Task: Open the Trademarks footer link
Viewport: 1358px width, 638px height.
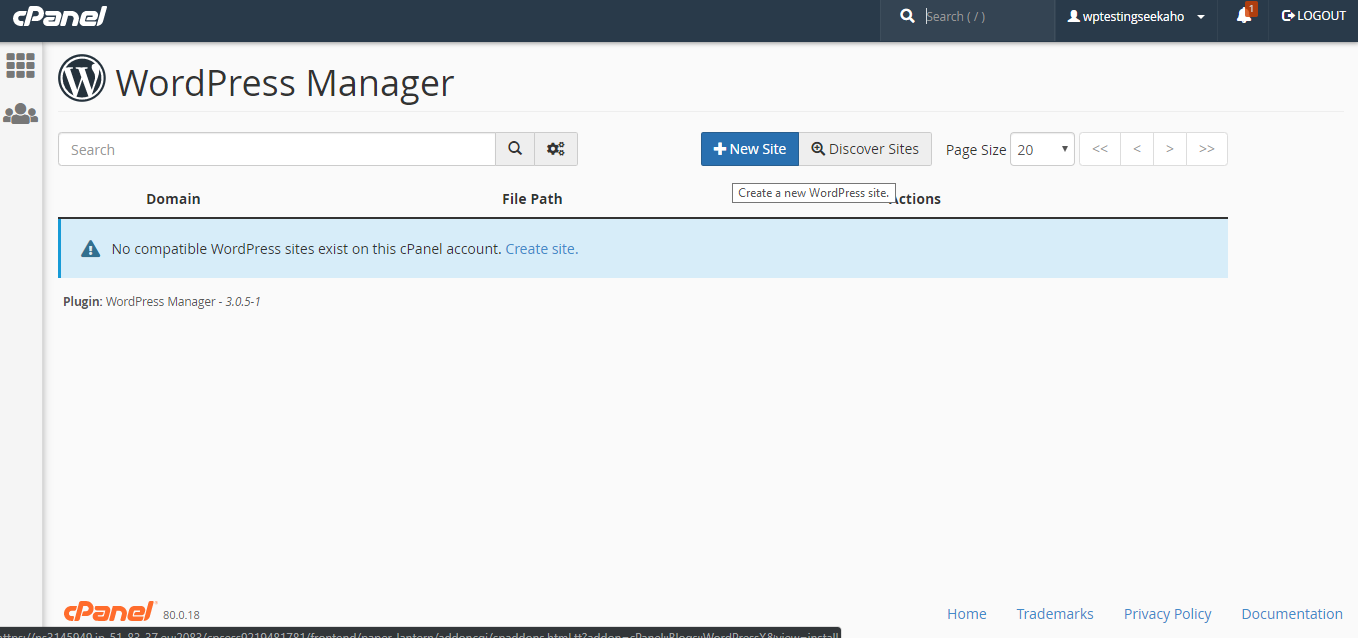Action: tap(1055, 614)
